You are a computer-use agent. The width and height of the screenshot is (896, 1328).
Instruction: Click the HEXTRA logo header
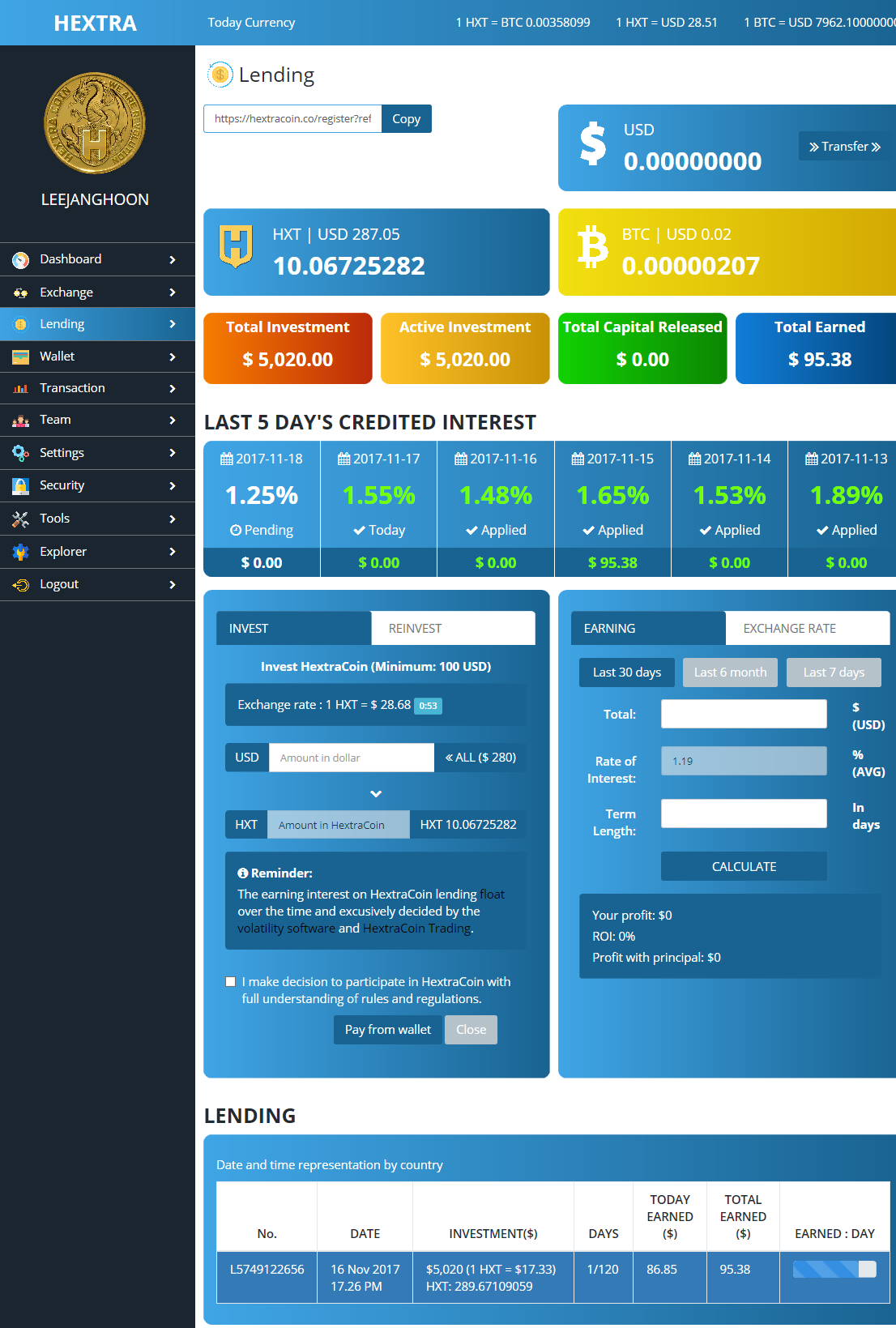pyautogui.click(x=96, y=23)
